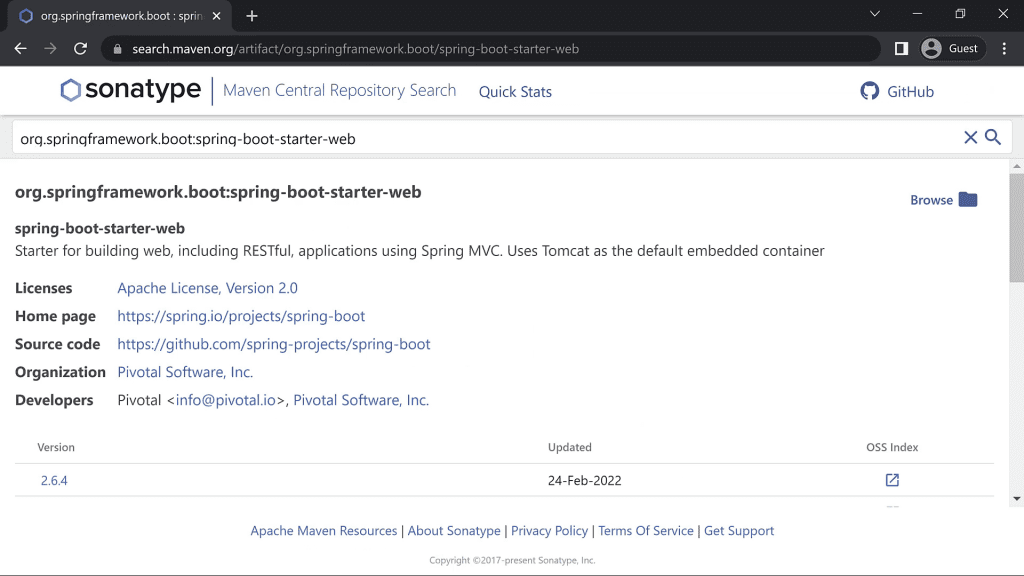Open the Chrome three-dot menu

coord(1004,48)
